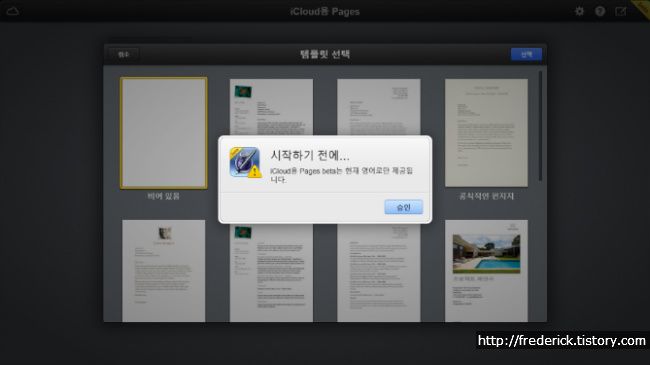Viewport: 650px width, 365px height.
Task: Open the help question mark icon
Action: [x=600, y=11]
